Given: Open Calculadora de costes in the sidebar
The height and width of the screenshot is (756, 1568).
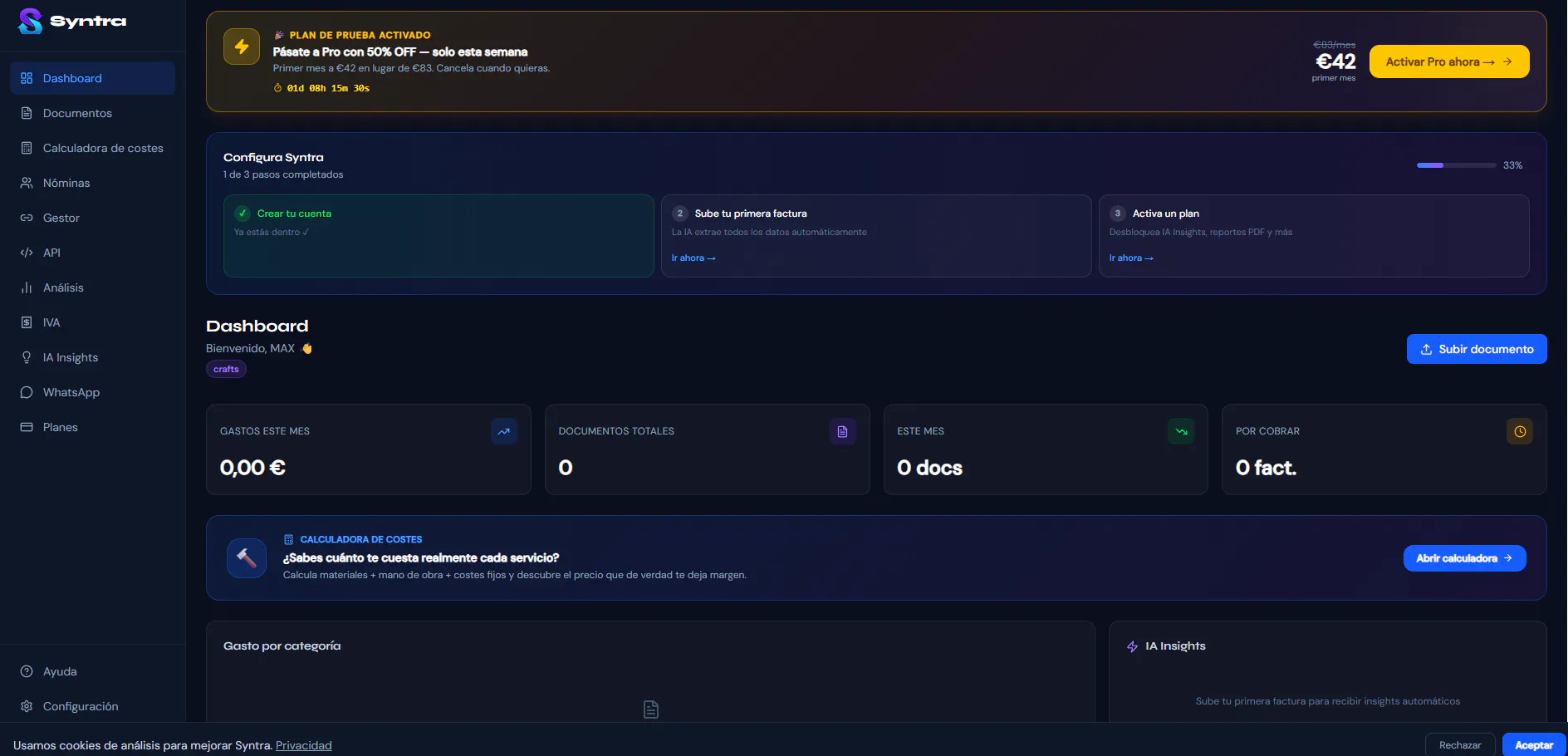Looking at the screenshot, I should [92, 148].
